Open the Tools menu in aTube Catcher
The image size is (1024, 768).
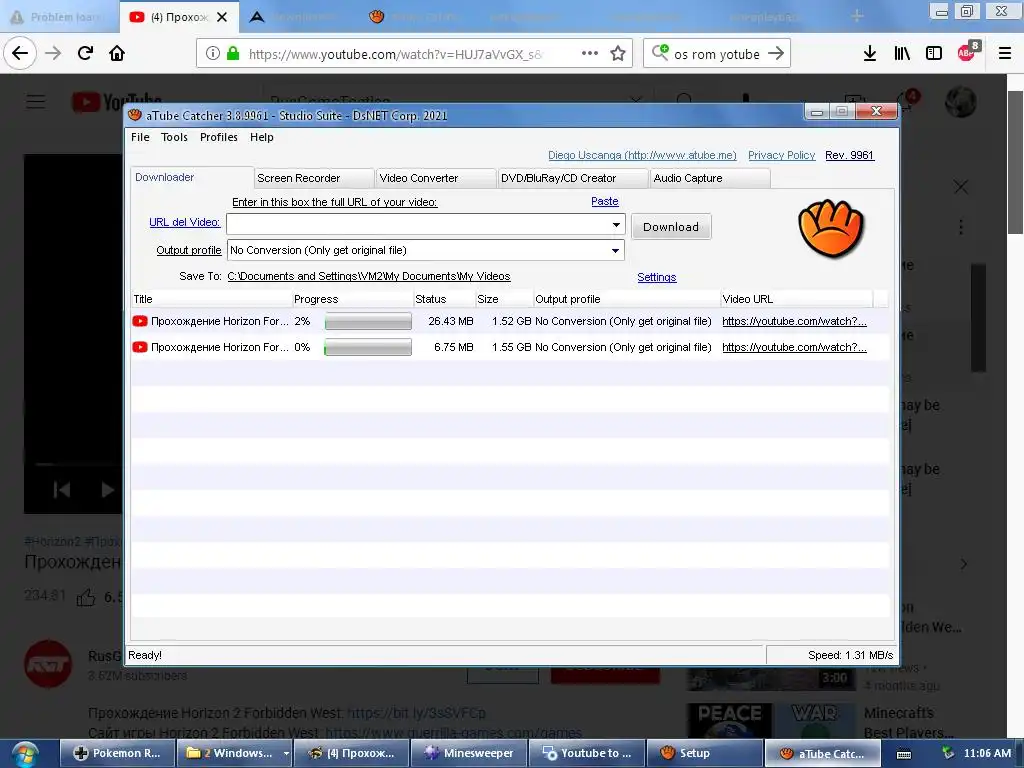174,137
